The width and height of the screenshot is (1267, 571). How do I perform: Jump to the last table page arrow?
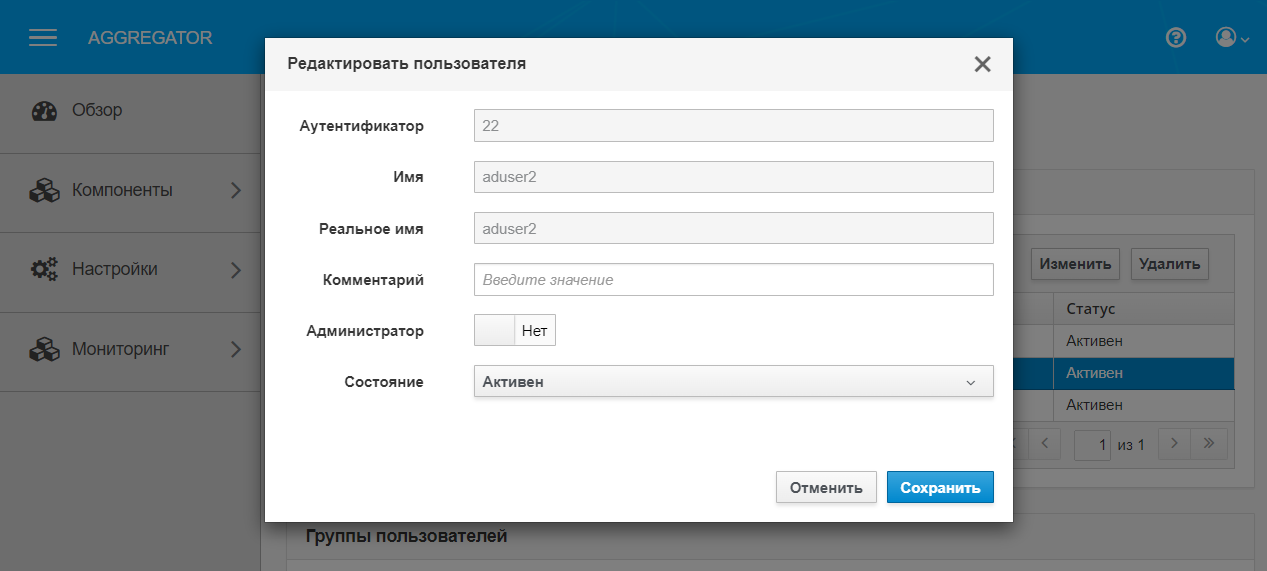click(1209, 442)
